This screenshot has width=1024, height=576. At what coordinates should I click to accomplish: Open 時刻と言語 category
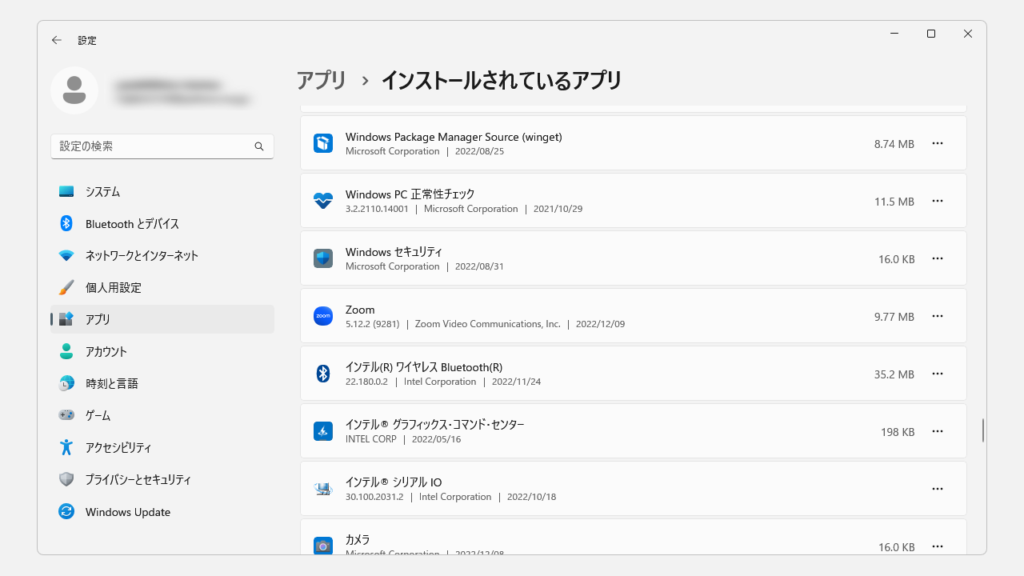pos(162,383)
